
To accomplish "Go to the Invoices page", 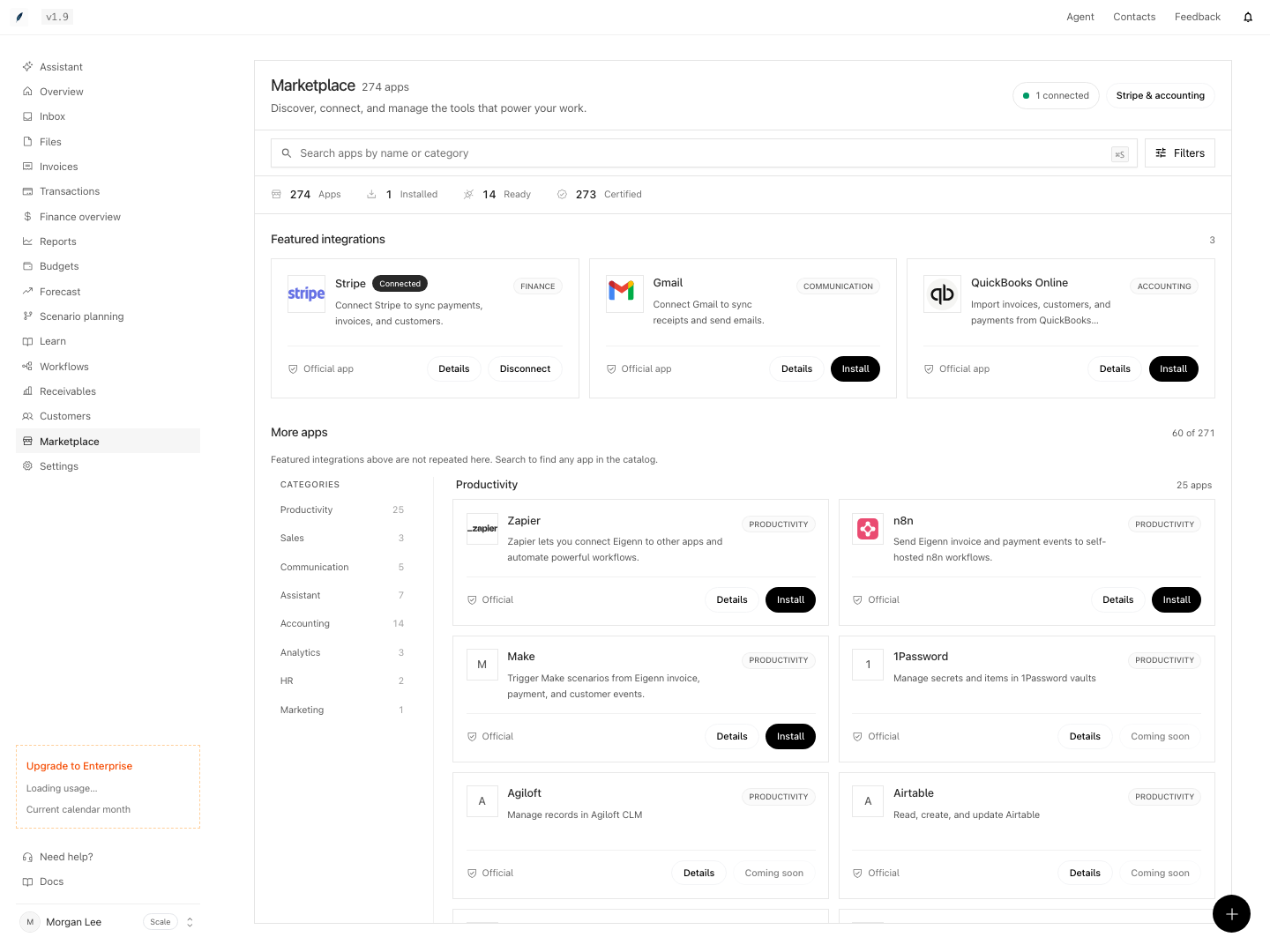I will pos(108,167).
